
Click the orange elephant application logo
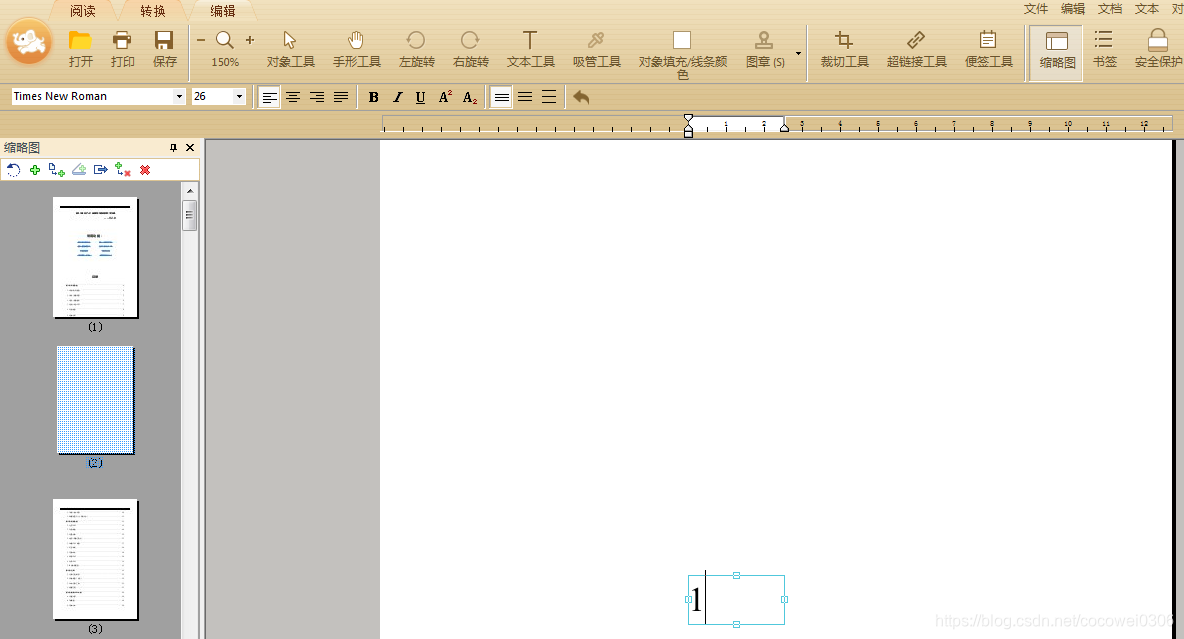[x=29, y=42]
